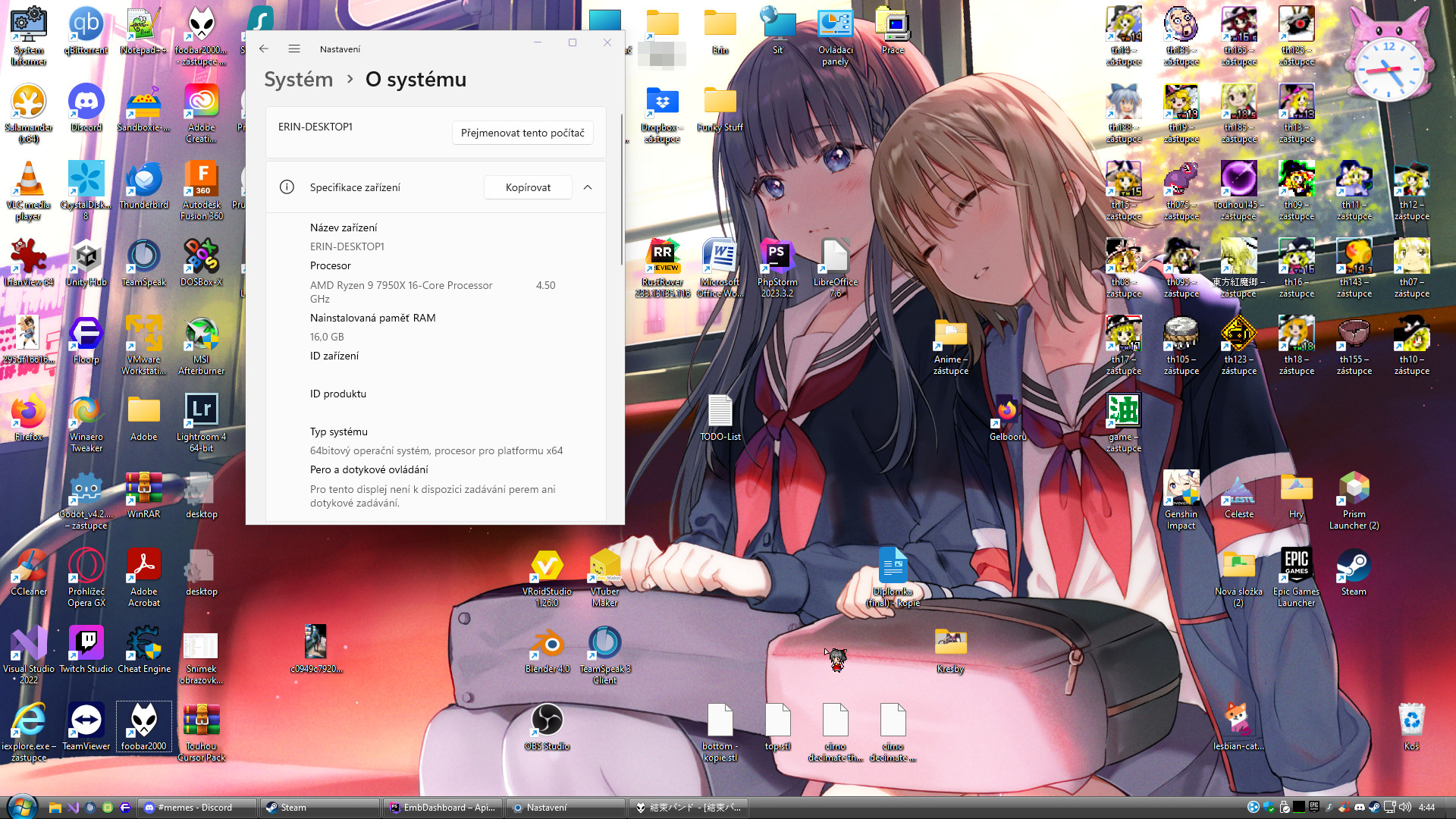This screenshot has height=819, width=1456.
Task: Click the info icon beside Specifikace zařízení
Action: click(287, 187)
